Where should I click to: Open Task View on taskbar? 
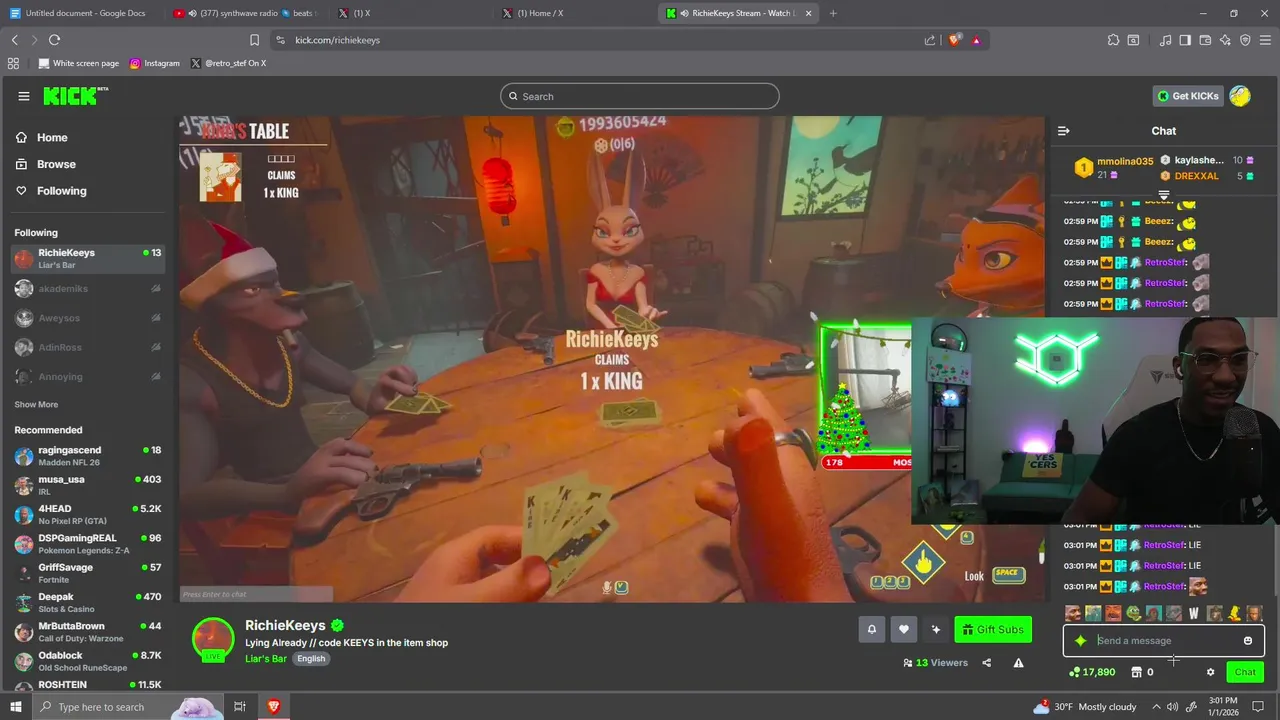coord(240,707)
